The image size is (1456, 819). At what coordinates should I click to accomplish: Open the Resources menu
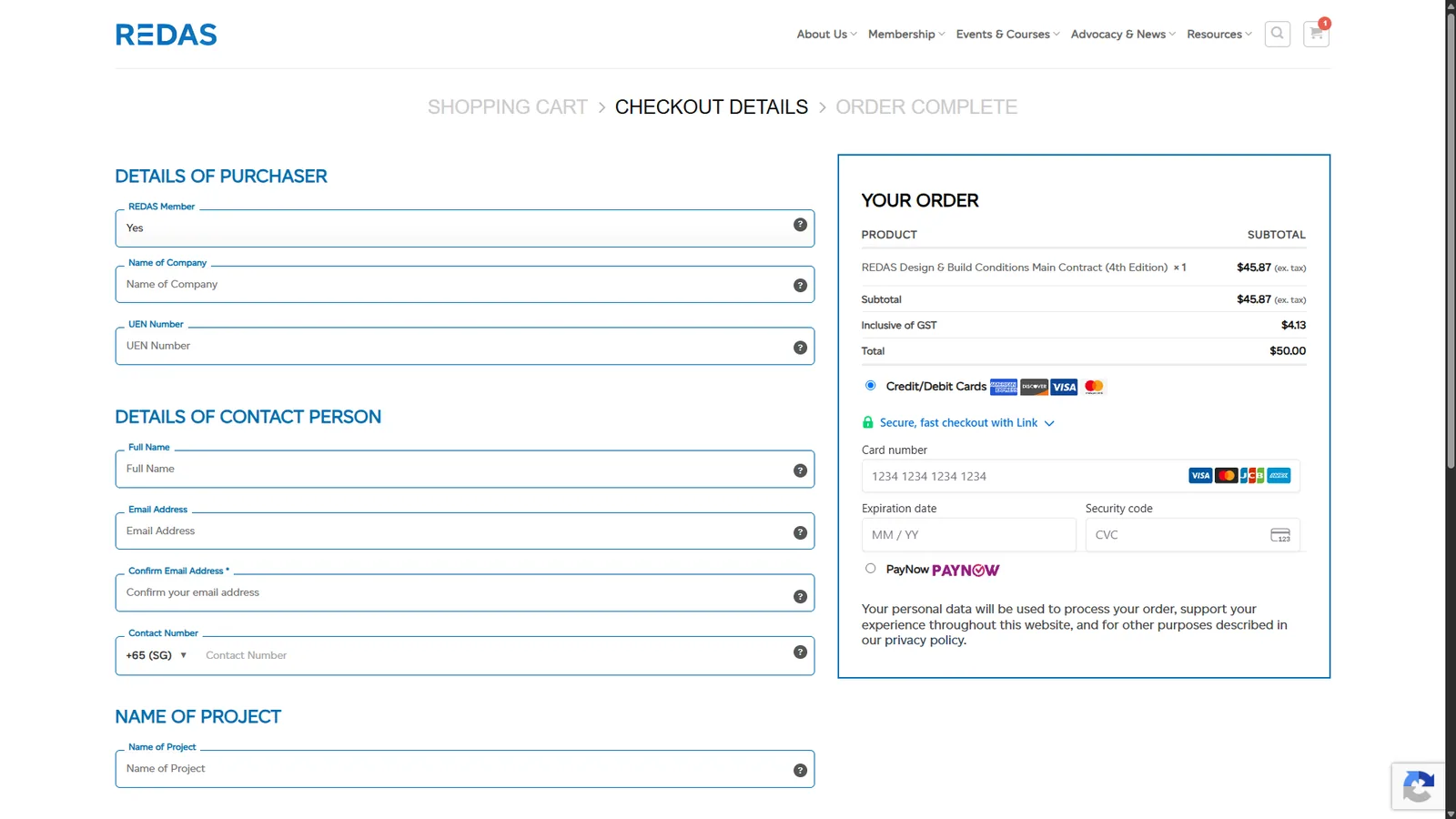tap(1219, 35)
